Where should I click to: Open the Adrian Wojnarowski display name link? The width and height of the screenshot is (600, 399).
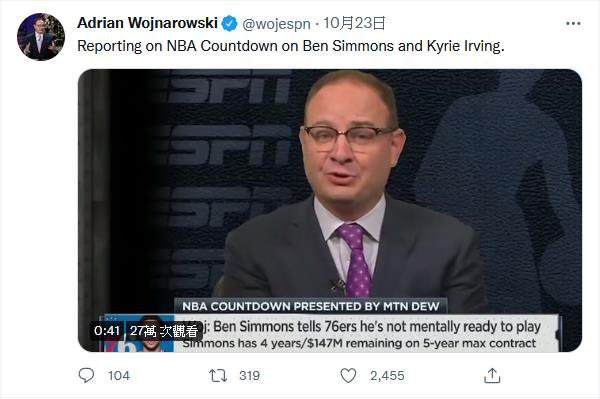(x=147, y=23)
